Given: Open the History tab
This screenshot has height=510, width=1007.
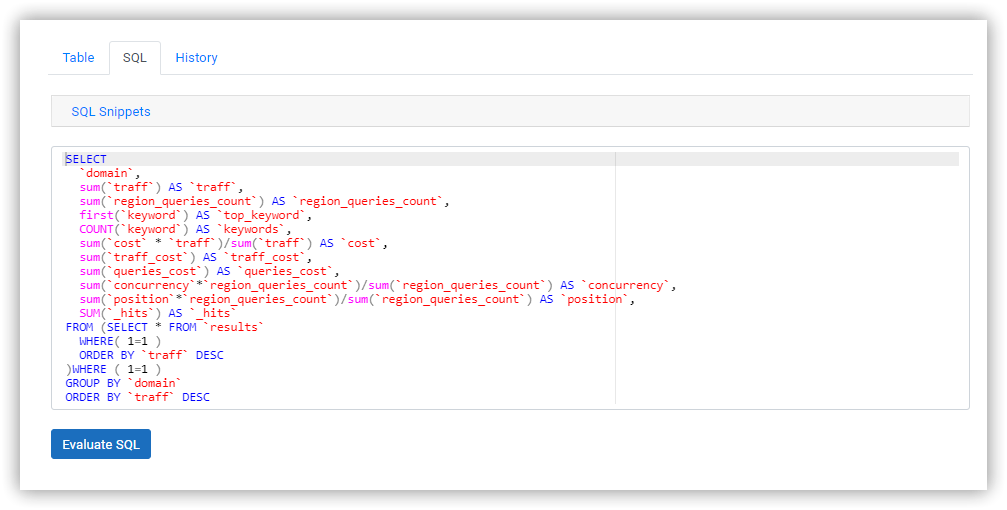Looking at the screenshot, I should 197,58.
